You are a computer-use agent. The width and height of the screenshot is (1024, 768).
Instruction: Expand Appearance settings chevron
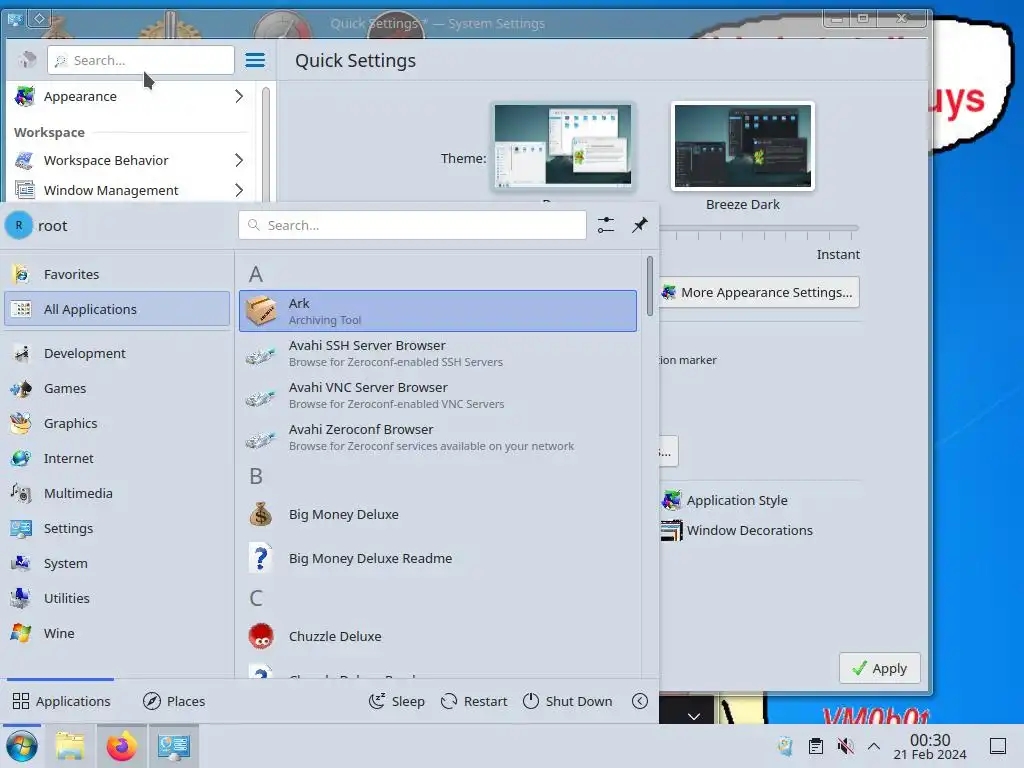tap(239, 97)
